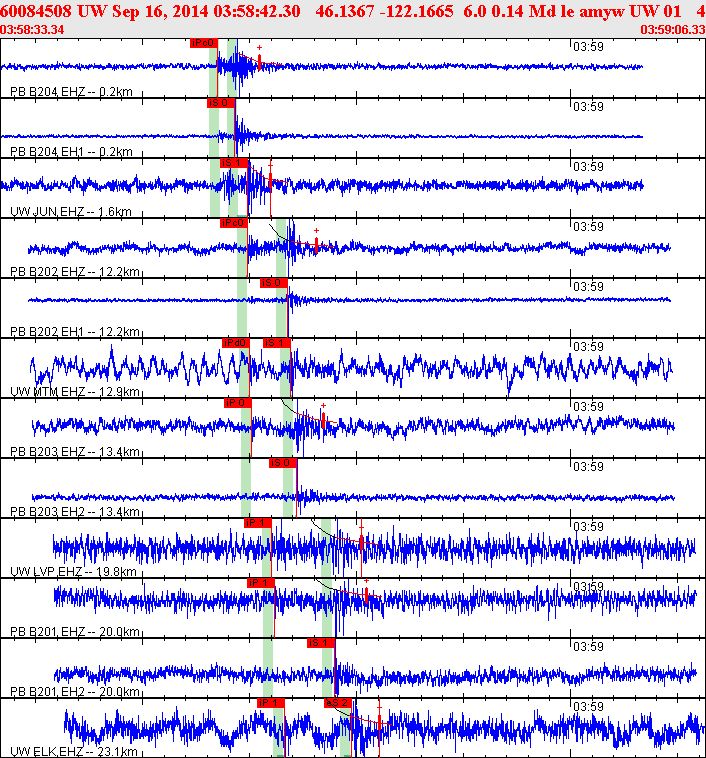Click the 'PB B203 EHZ -- 13.4km' channel label

(x=74, y=451)
